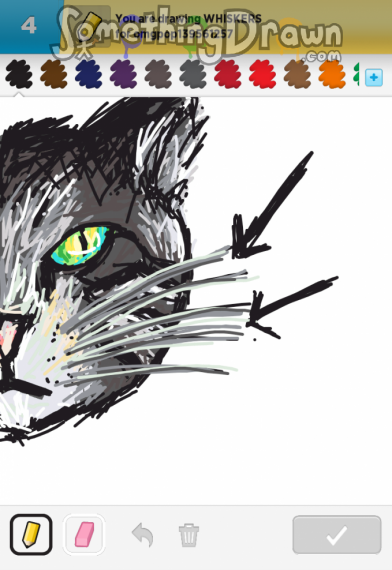Clear the drawing with the trash icon

189,535
